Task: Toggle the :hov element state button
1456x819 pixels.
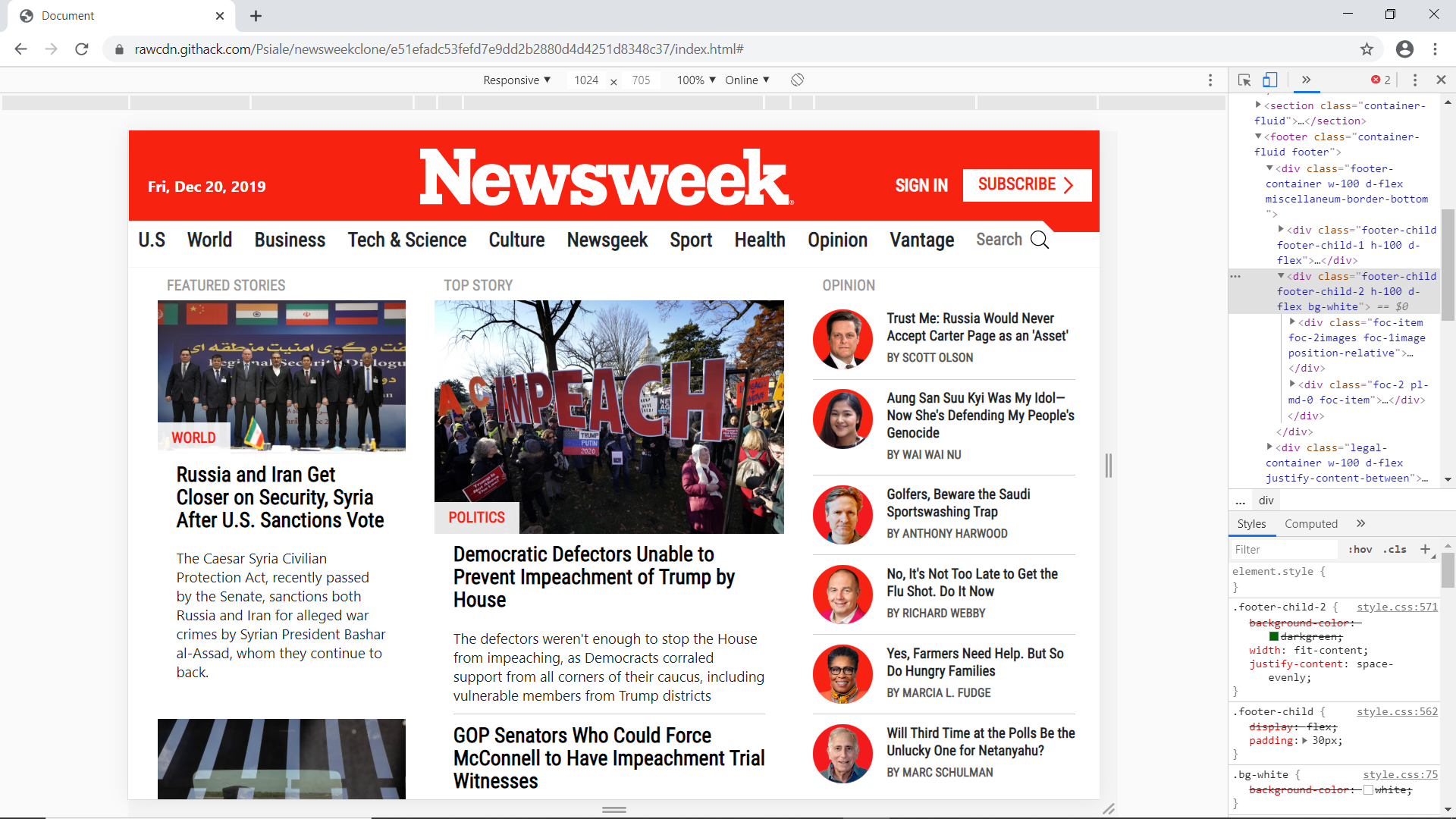Action: coord(1360,550)
